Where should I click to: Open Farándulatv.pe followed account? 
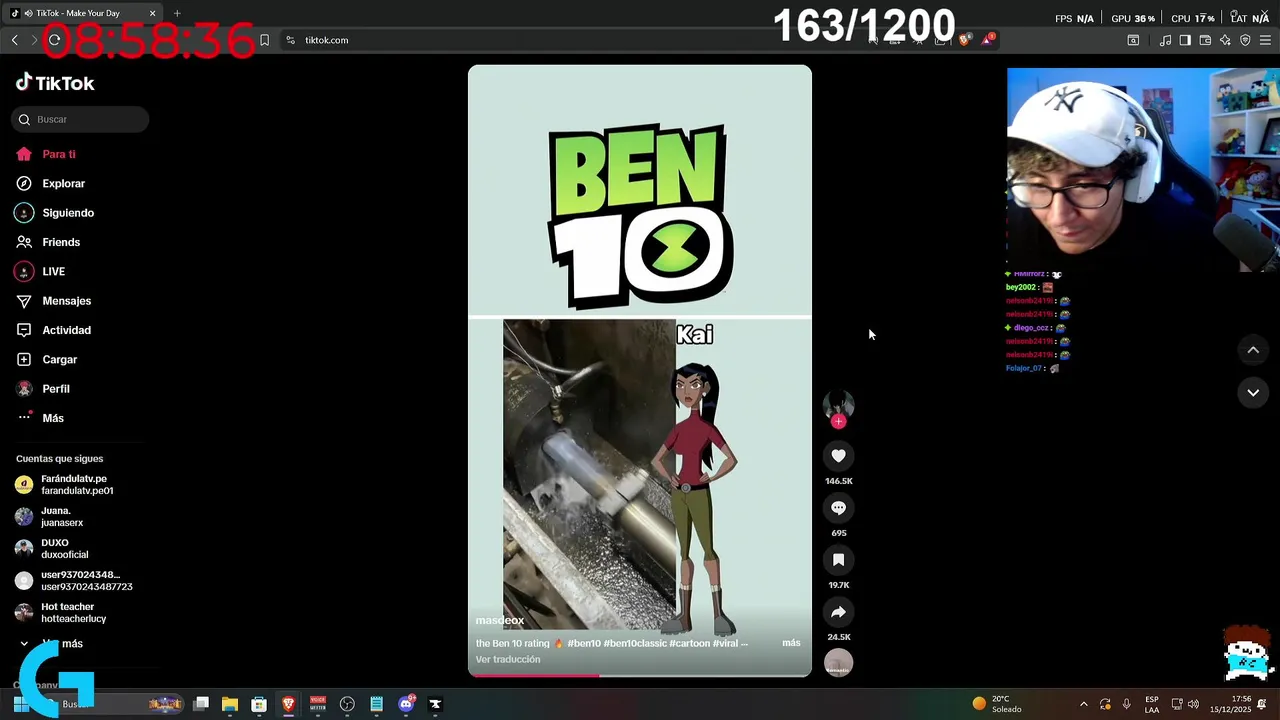(65, 485)
